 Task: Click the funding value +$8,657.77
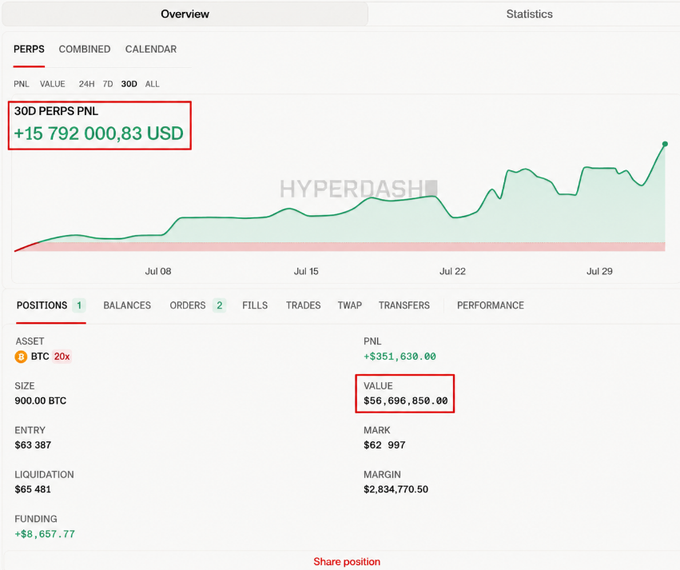click(45, 534)
